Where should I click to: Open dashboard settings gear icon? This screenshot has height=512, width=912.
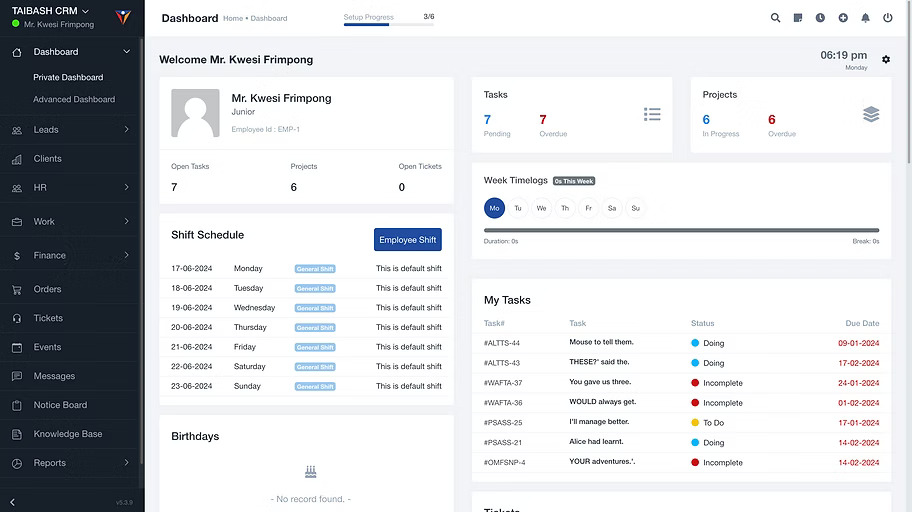(x=885, y=60)
